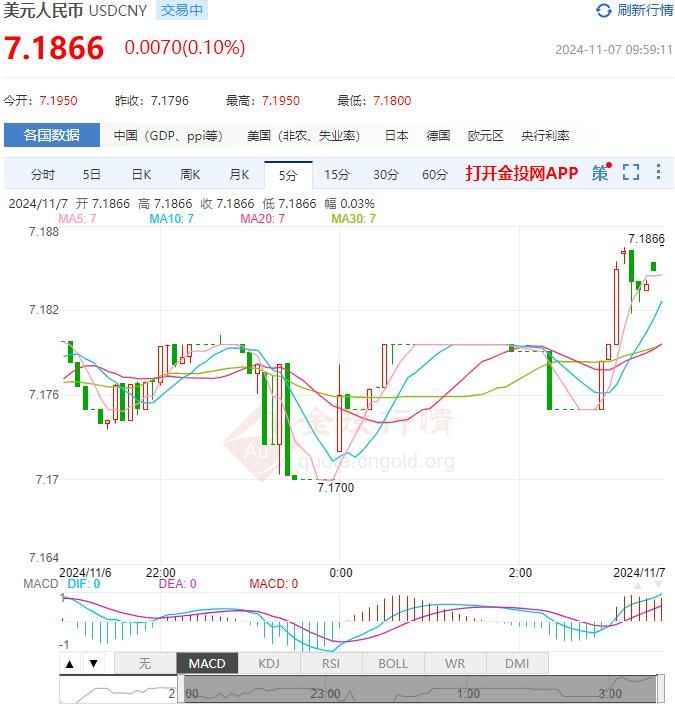Image resolution: width=675 pixels, height=705 pixels.
Task: Click the MACD: 0 value label
Action: point(273,584)
